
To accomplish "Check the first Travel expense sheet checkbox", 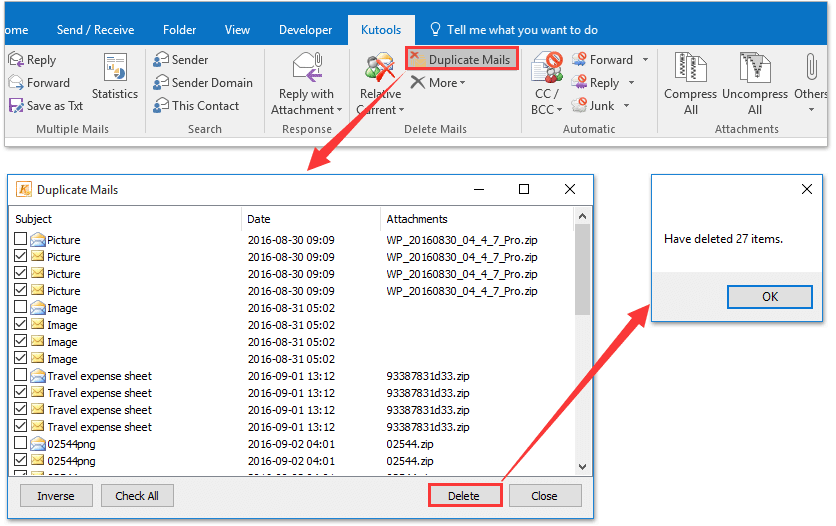I will [21, 376].
